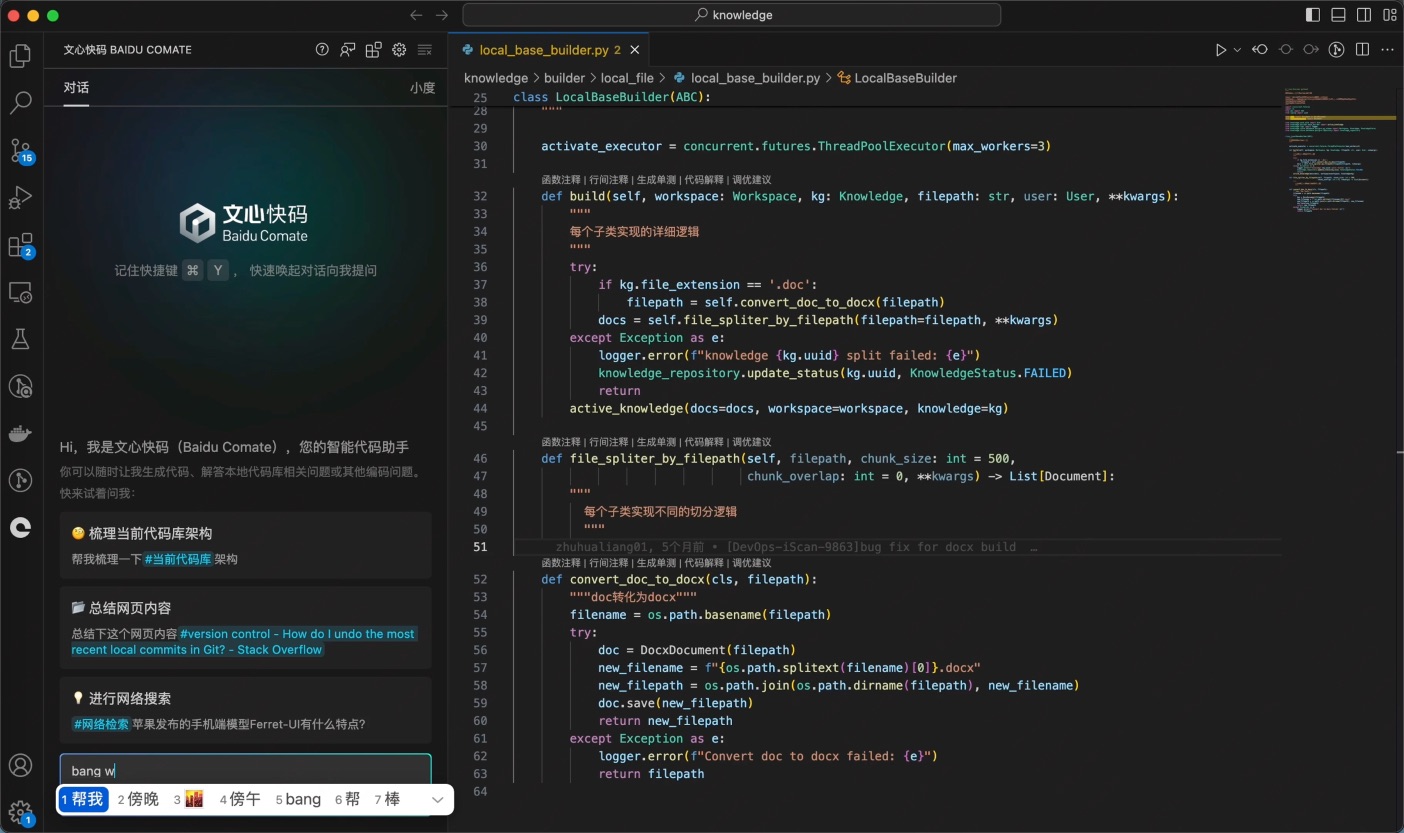Split the editor right
This screenshot has width=1404, height=833.
[x=1362, y=49]
